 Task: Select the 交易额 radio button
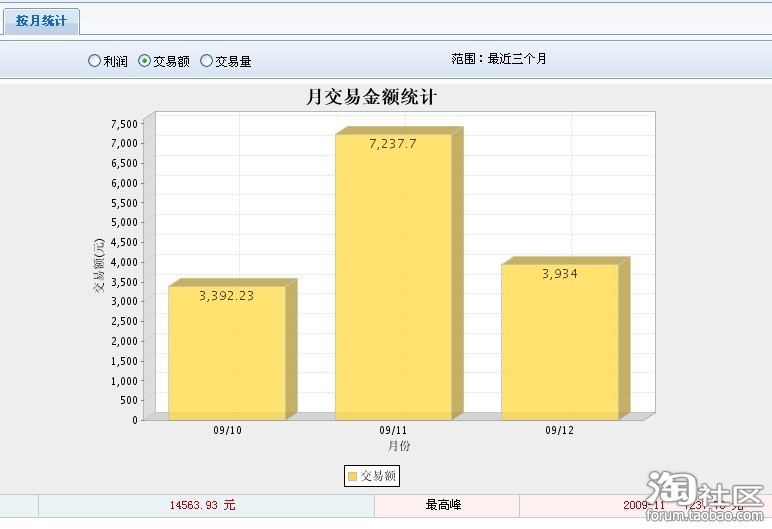point(145,61)
